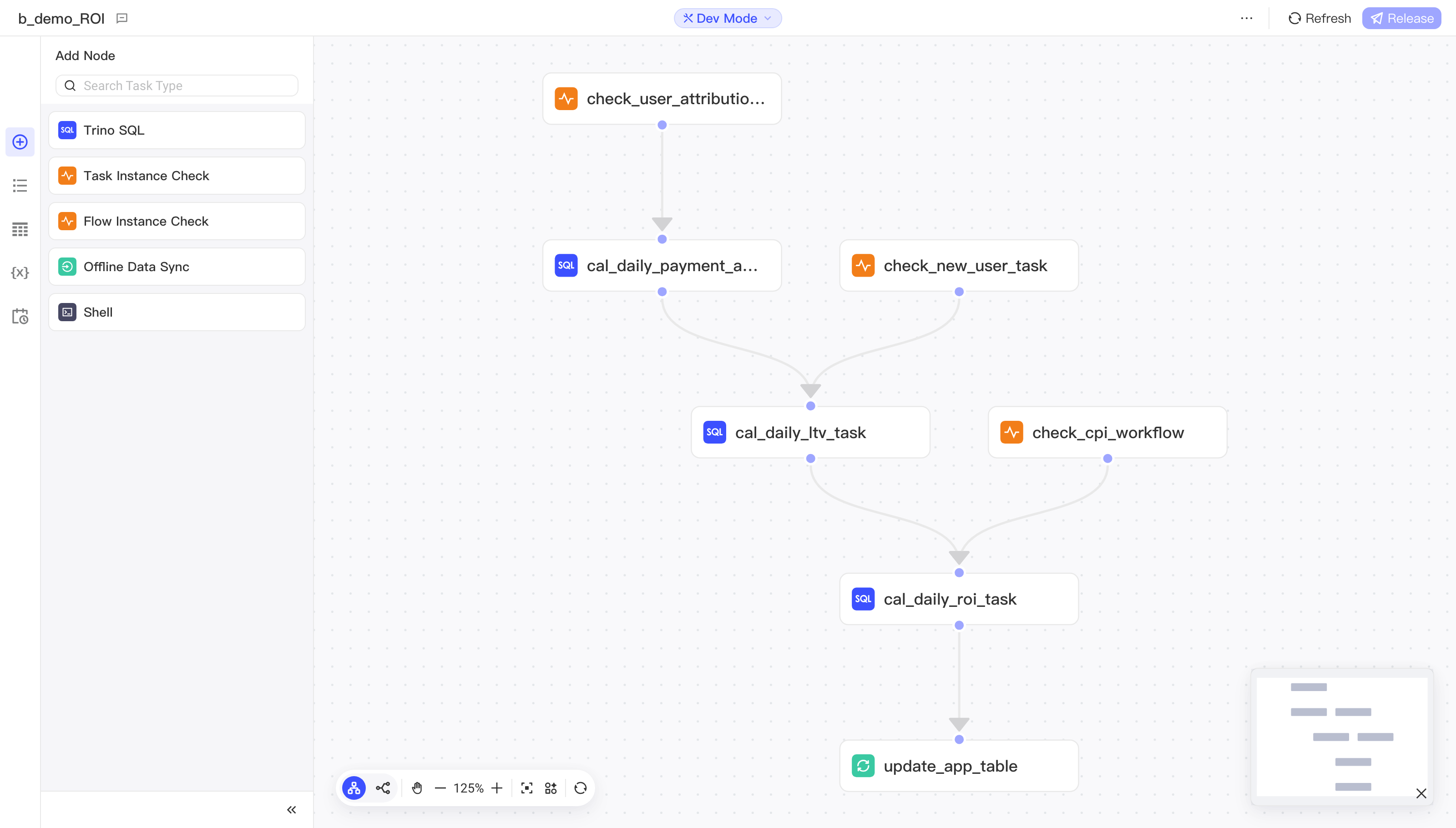Open the task list sidebar icon
Screen dimensions: 1456x828
[x=20, y=186]
